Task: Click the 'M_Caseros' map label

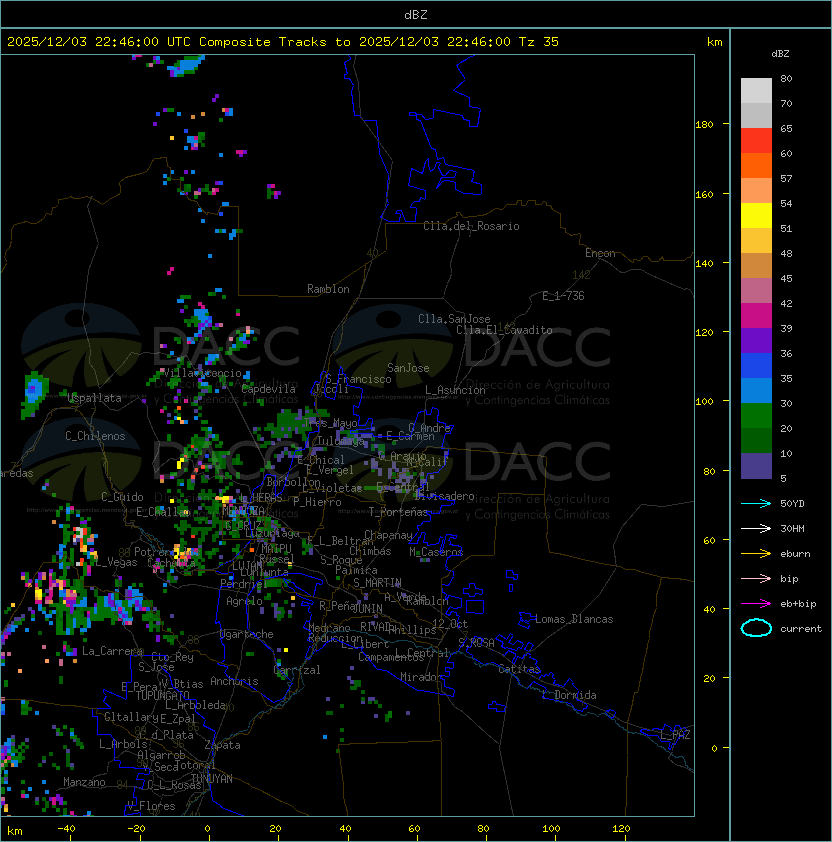Action: [x=436, y=552]
